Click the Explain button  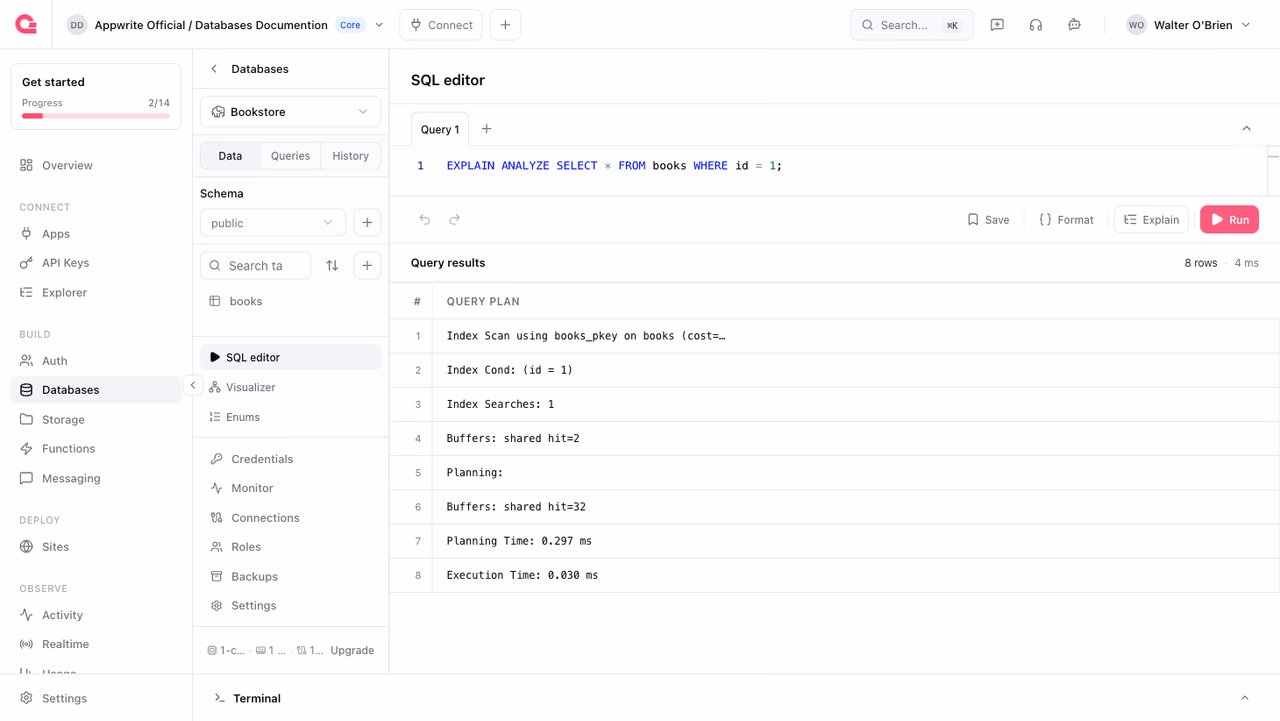tap(1151, 220)
